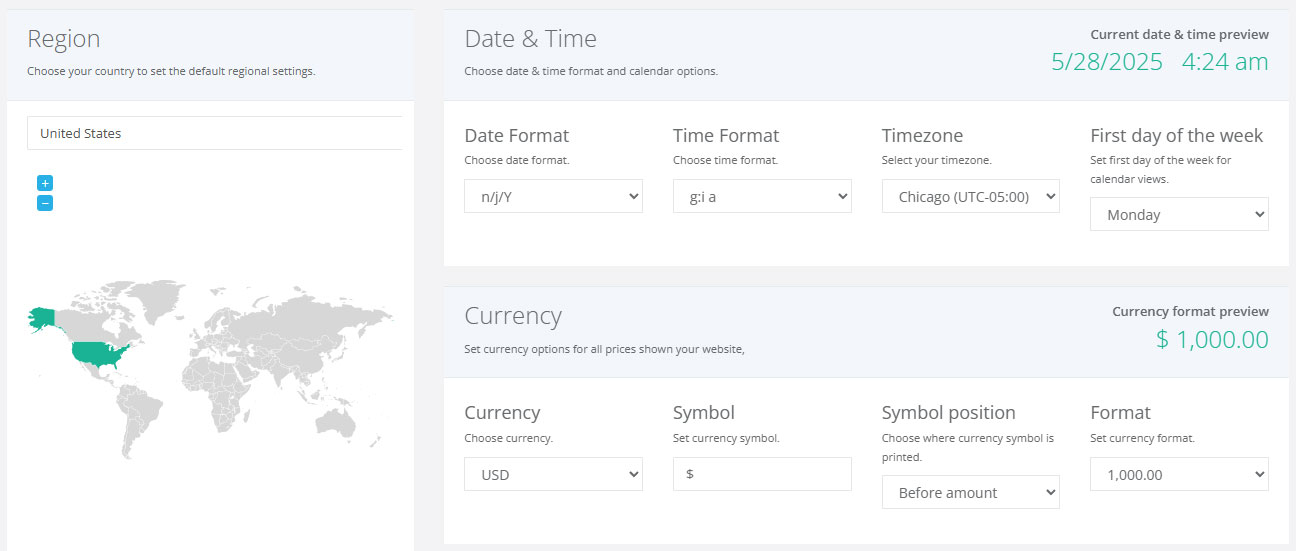Click highlighted Alaska on the world map

point(43,318)
